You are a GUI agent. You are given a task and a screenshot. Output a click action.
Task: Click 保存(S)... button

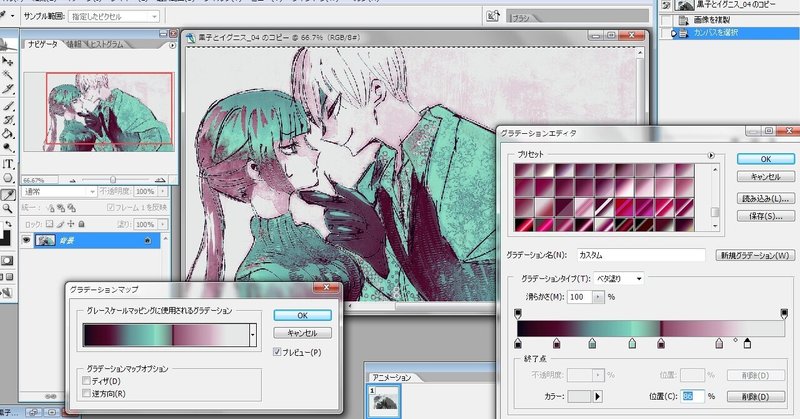(766, 216)
